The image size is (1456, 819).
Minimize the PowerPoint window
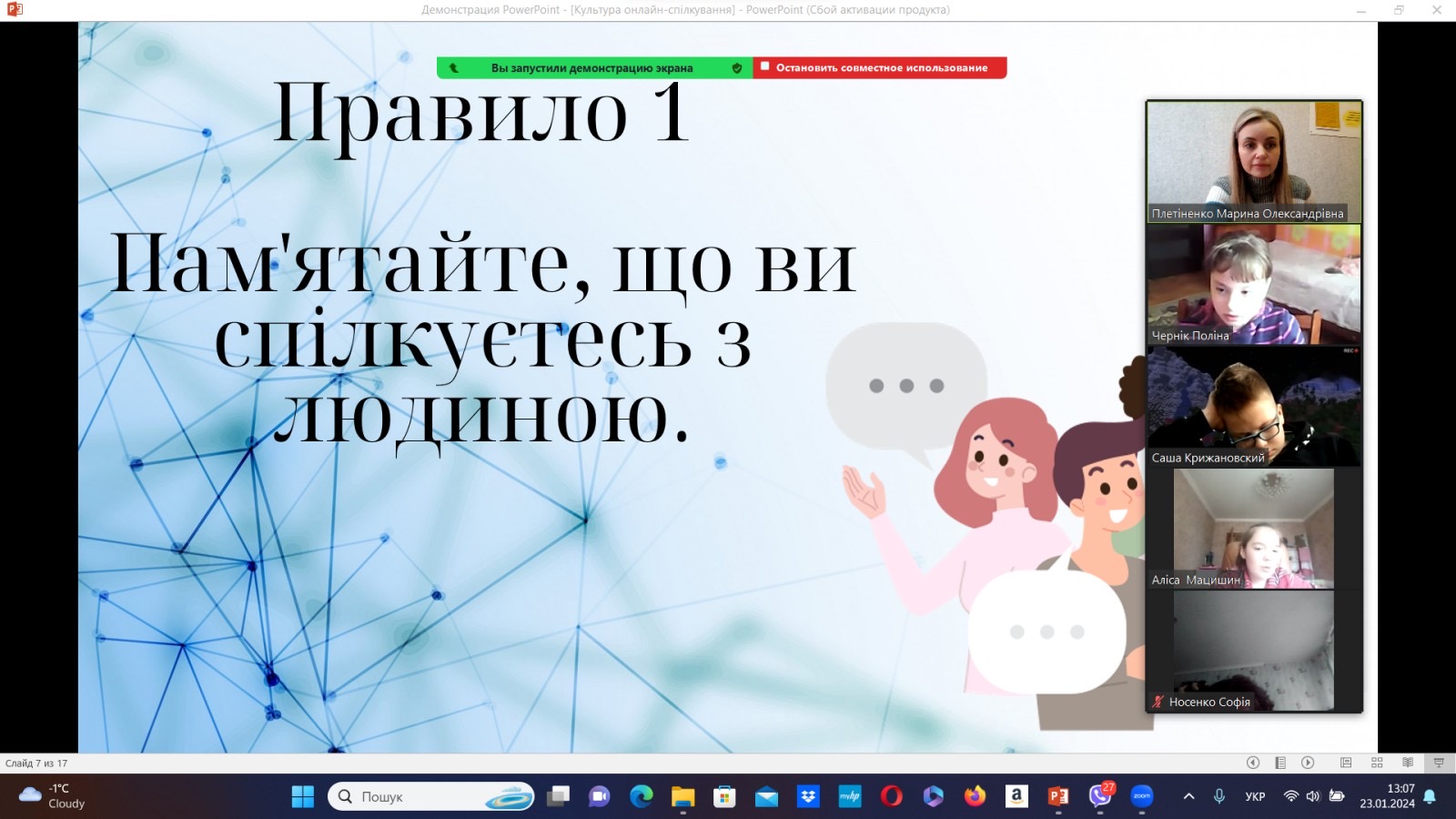[x=1361, y=10]
